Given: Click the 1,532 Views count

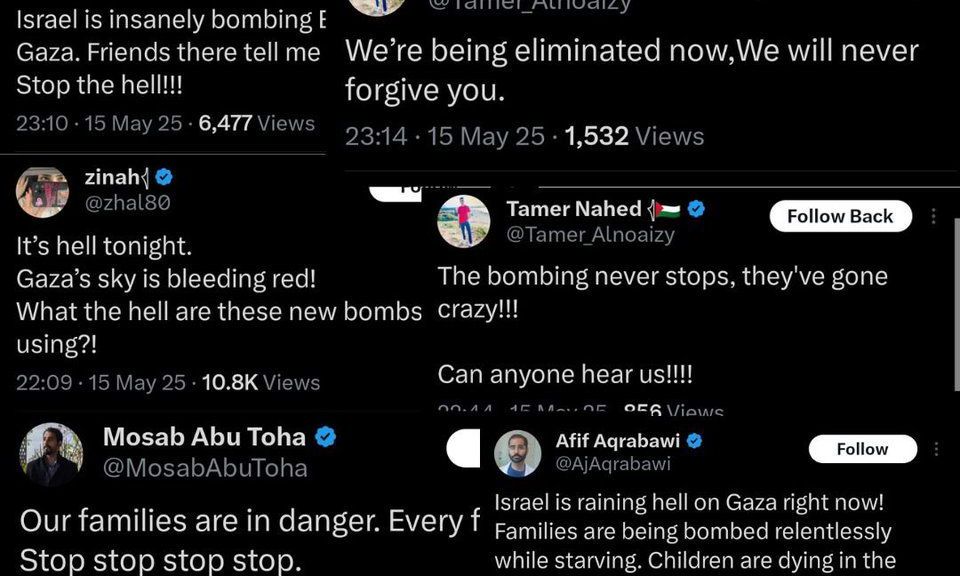Looking at the screenshot, I should coord(634,136).
